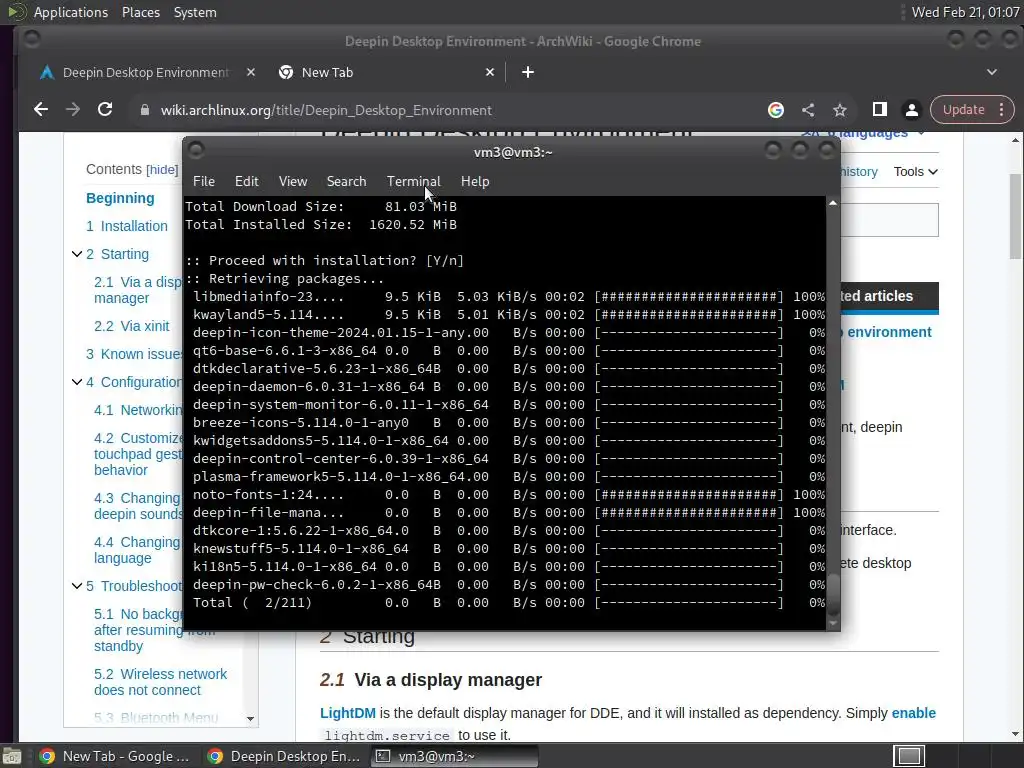
Task: View site security lock info
Action: click(145, 110)
